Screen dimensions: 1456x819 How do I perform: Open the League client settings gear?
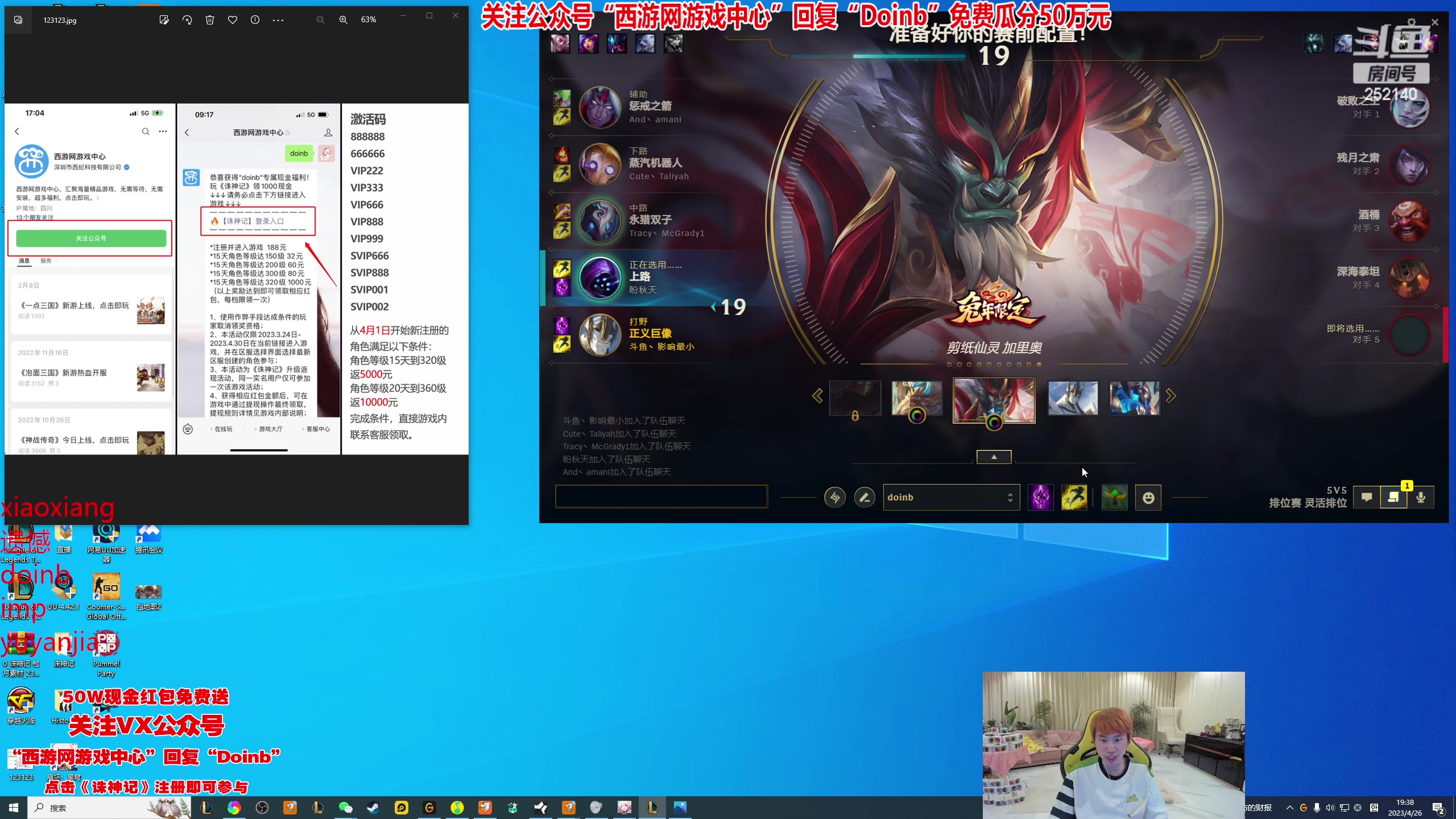1412,22
